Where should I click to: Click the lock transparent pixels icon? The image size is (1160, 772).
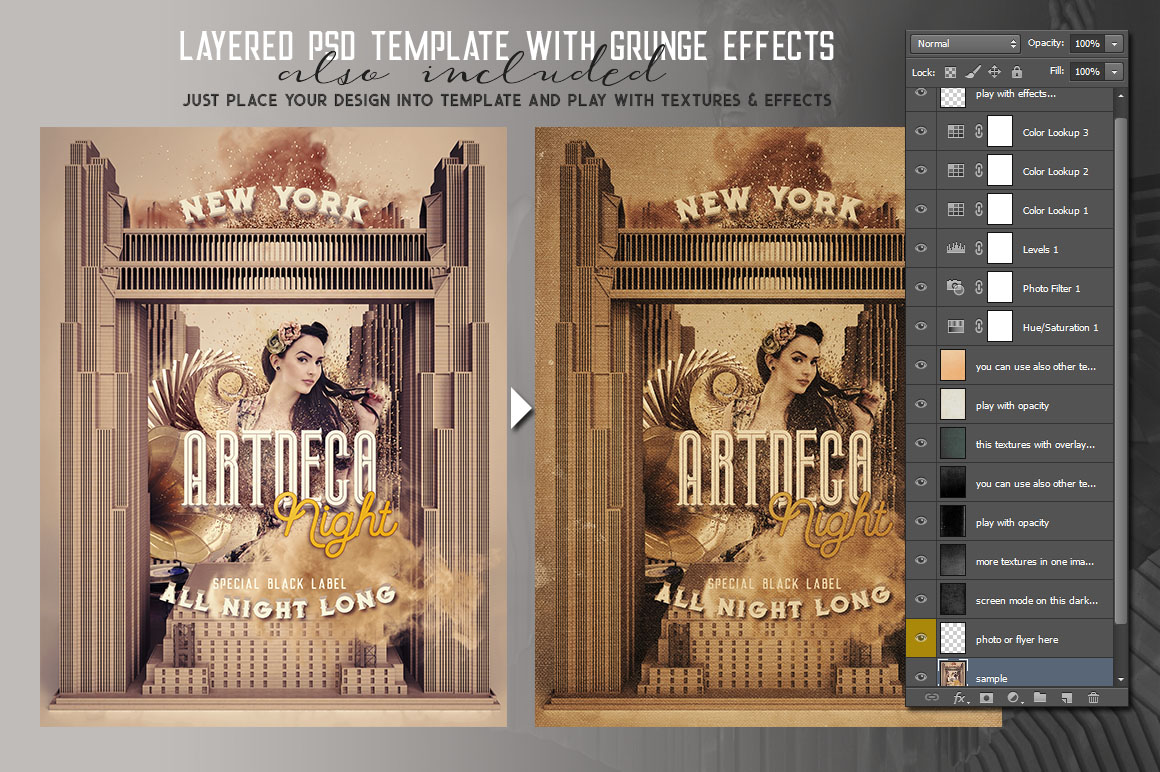coord(950,72)
